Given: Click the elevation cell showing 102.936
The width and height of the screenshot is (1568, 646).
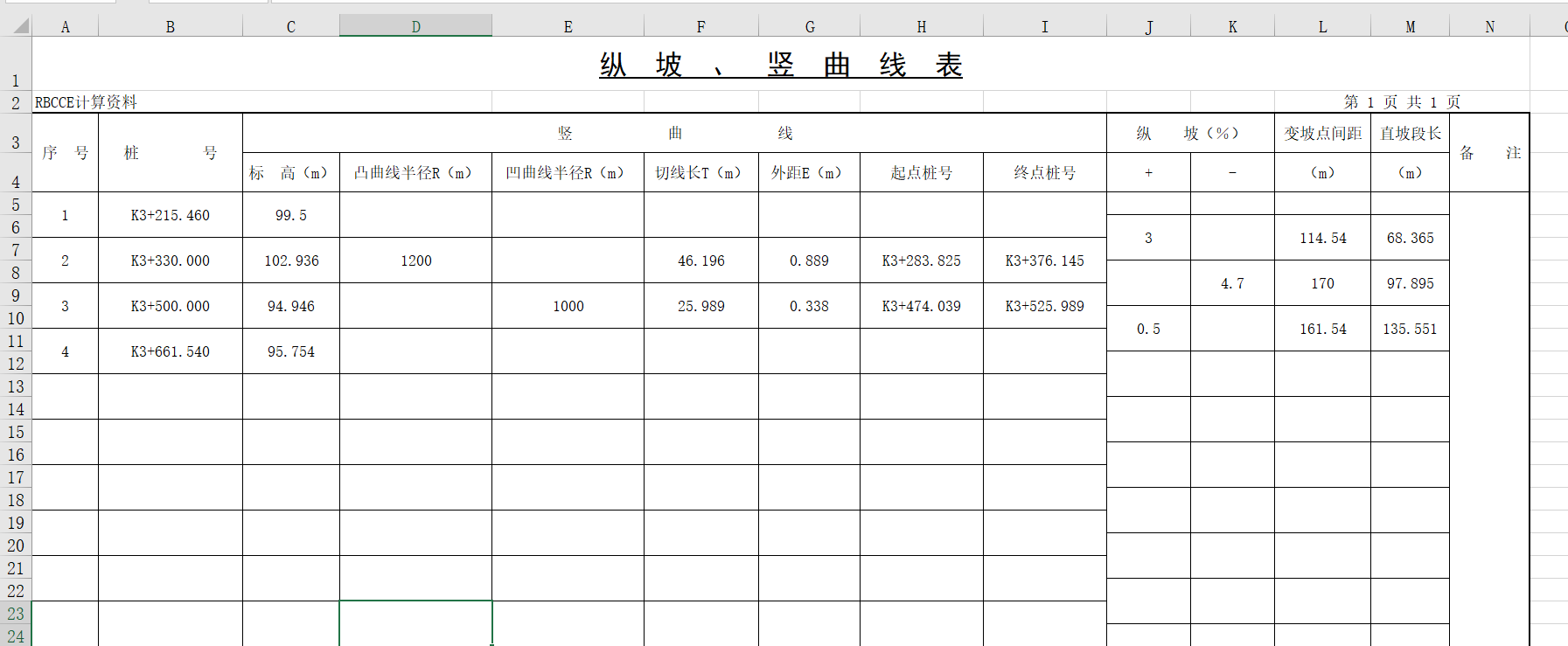Looking at the screenshot, I should pyautogui.click(x=291, y=260).
